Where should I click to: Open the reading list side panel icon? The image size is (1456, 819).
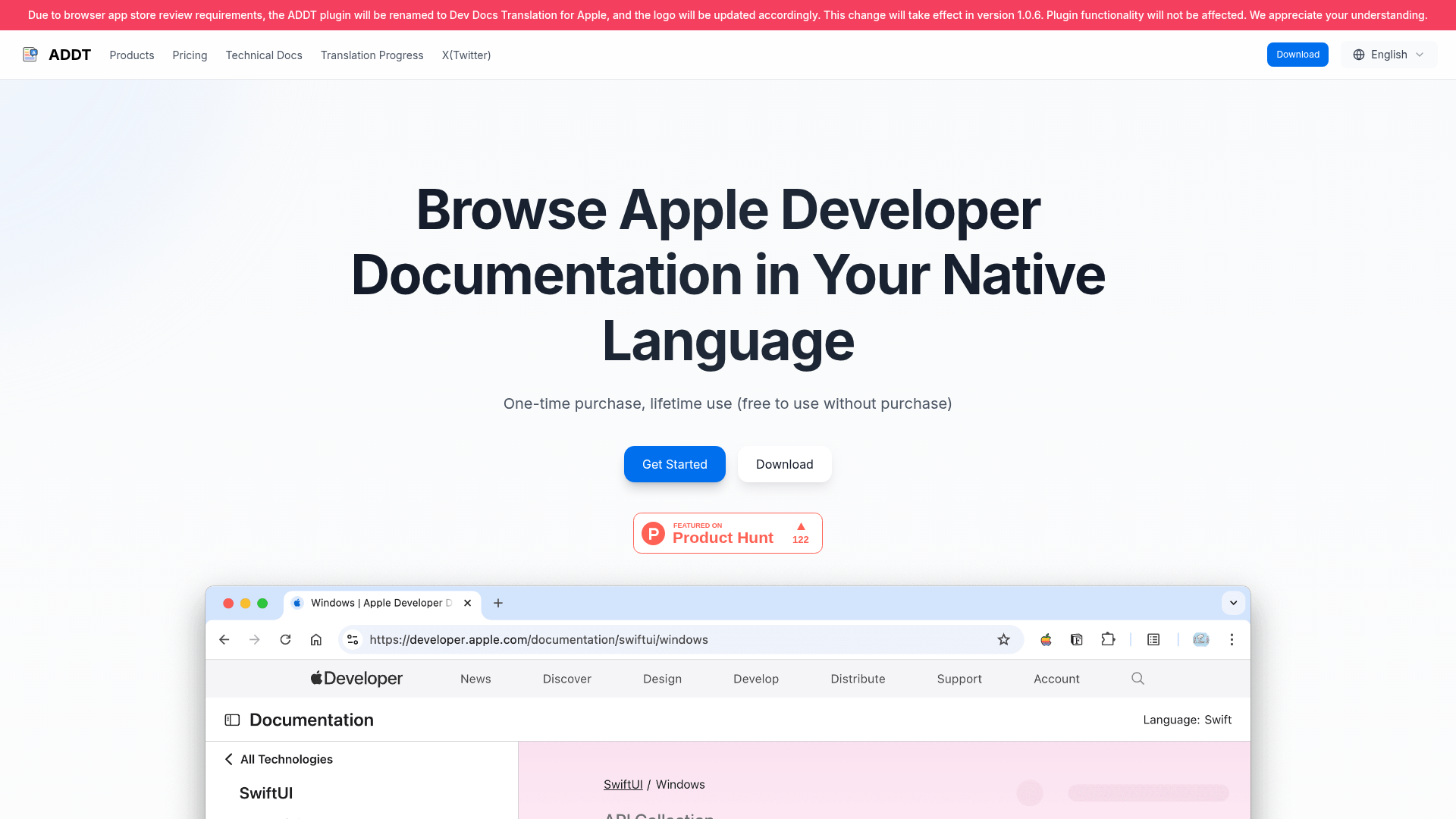[1153, 640]
